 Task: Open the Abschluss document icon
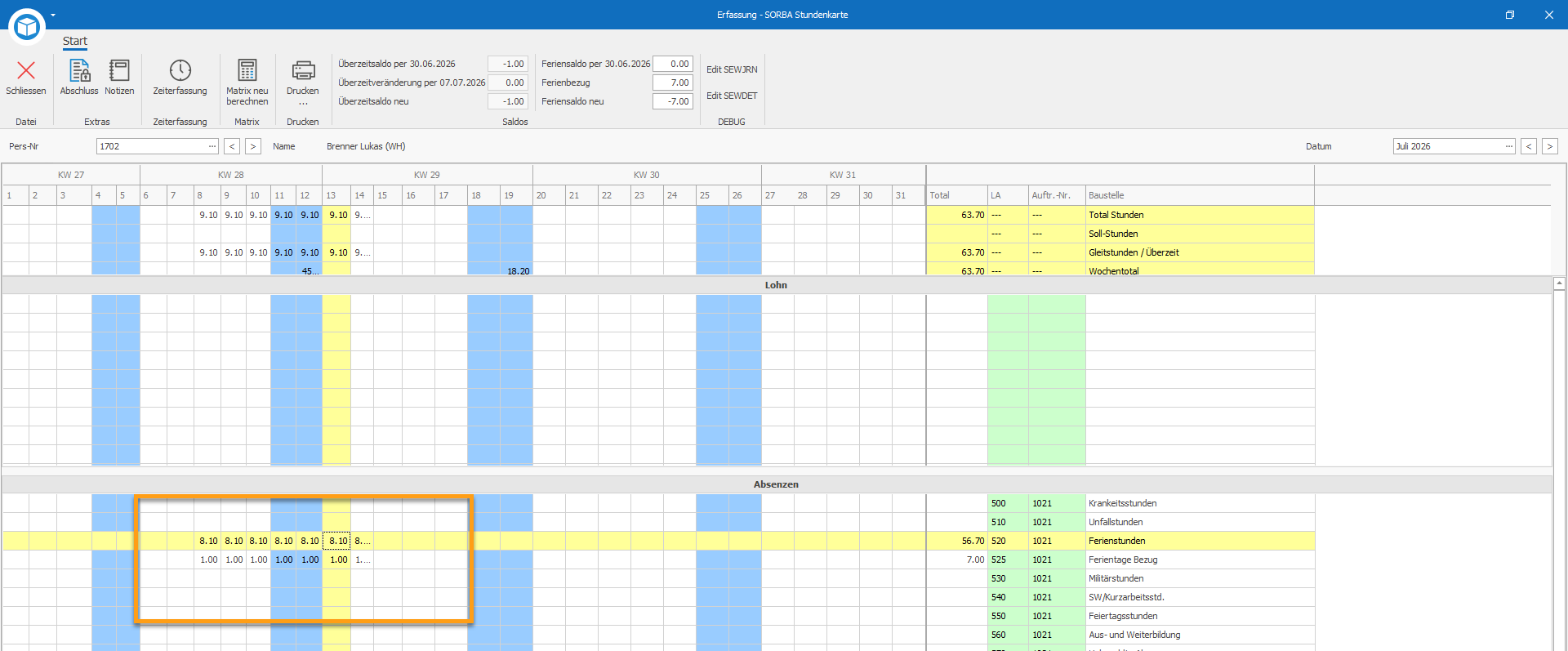tap(79, 71)
